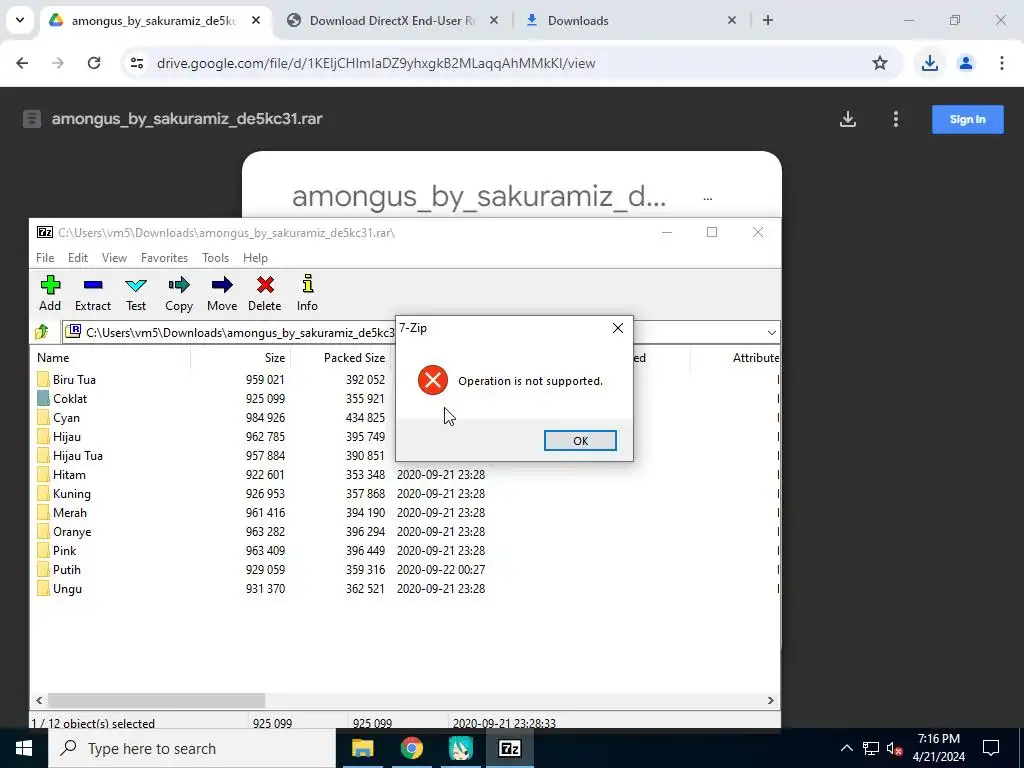
Task: Click the Copy toolbar icon
Action: point(179,285)
